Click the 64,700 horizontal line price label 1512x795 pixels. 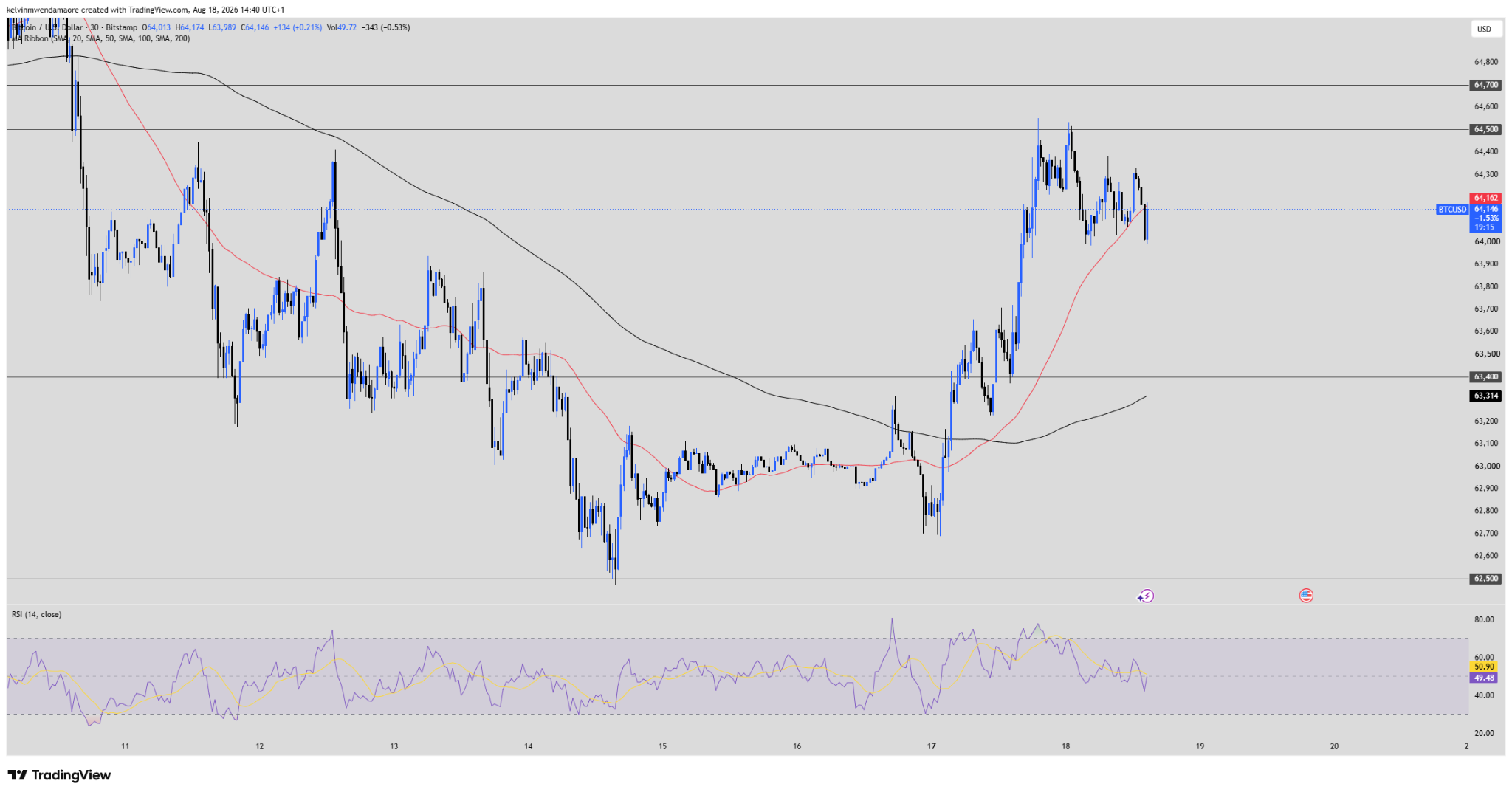[1486, 86]
